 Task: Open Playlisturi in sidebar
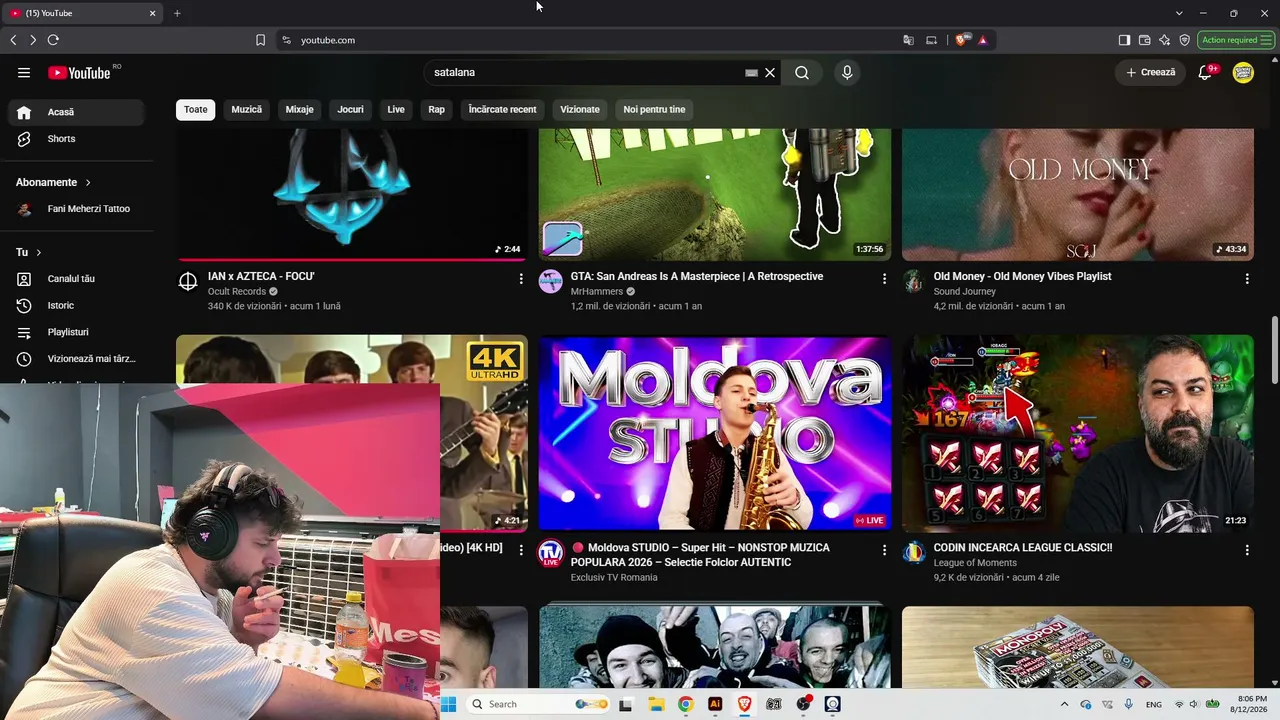click(76, 332)
